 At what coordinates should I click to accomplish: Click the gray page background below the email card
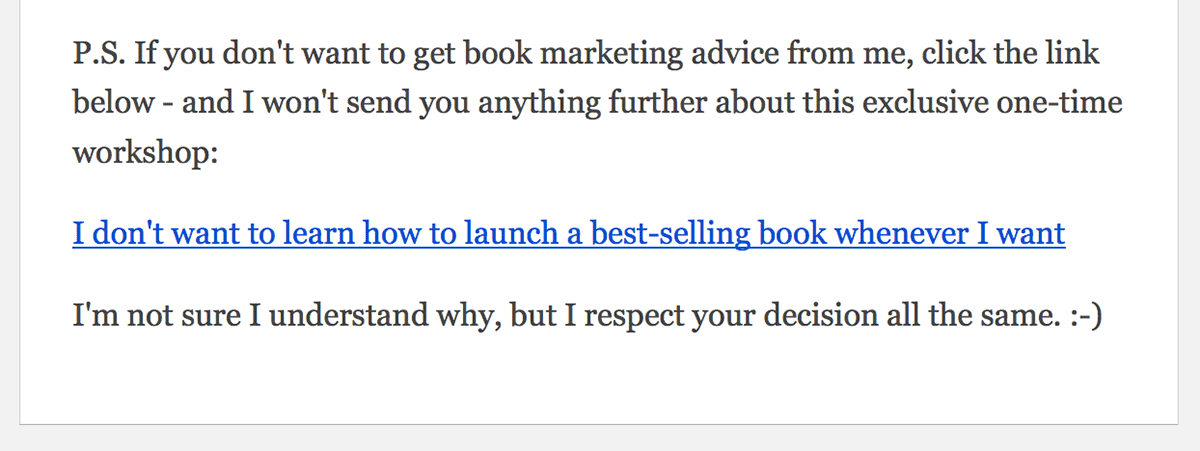[x=600, y=439]
